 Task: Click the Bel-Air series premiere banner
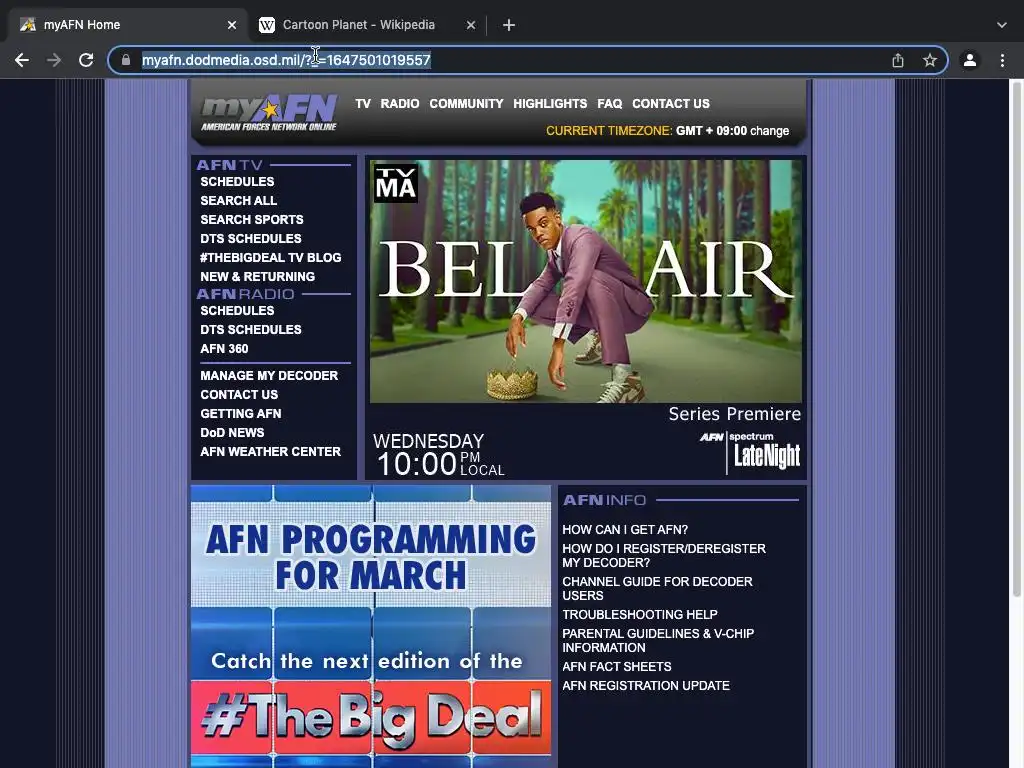pyautogui.click(x=586, y=318)
